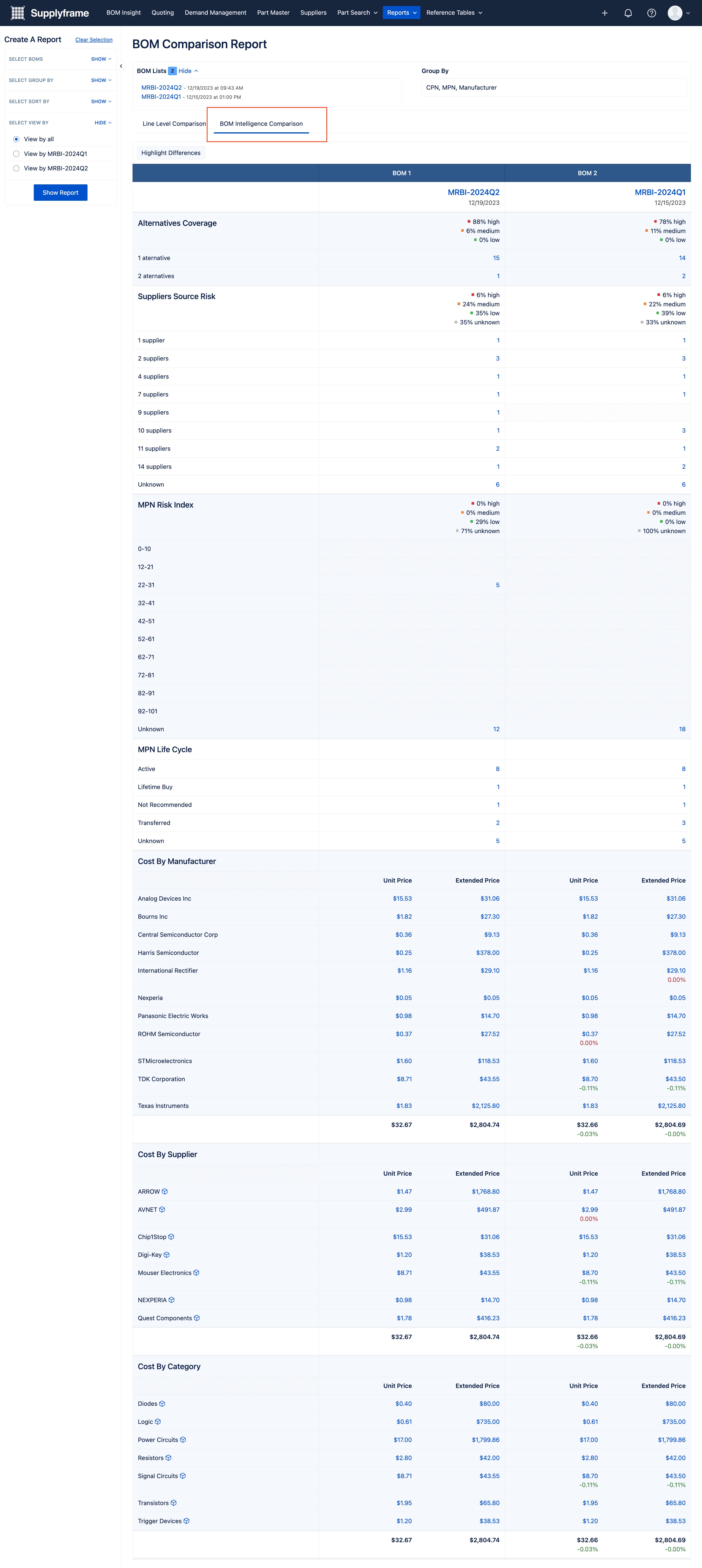The height and width of the screenshot is (1568, 702).
Task: Expand the Select Sort By section
Action: [101, 102]
